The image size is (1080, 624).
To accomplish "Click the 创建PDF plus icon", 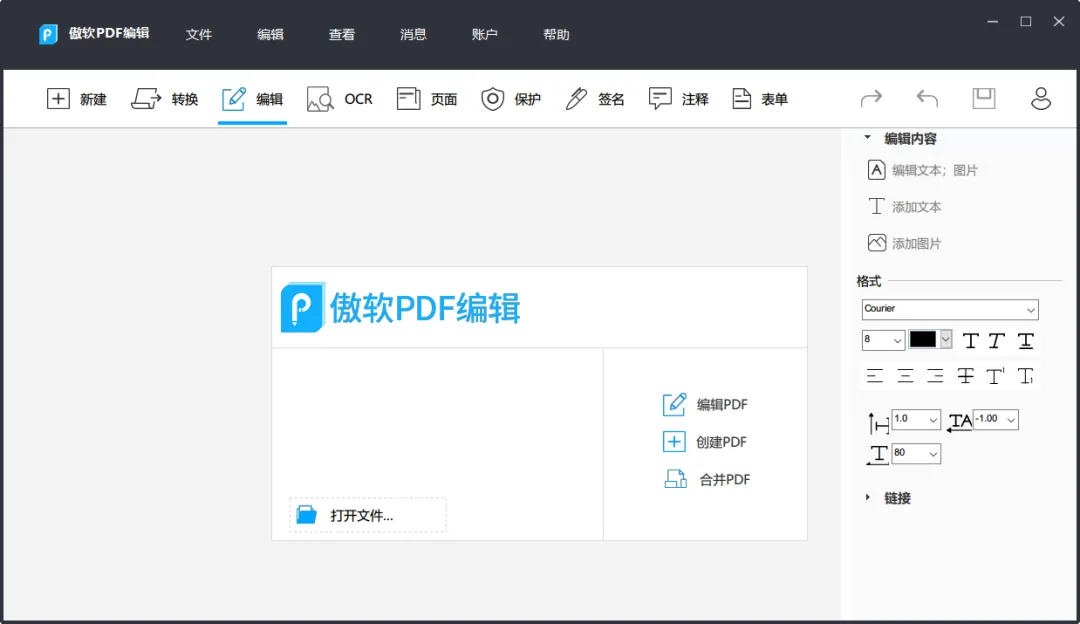I will (674, 441).
